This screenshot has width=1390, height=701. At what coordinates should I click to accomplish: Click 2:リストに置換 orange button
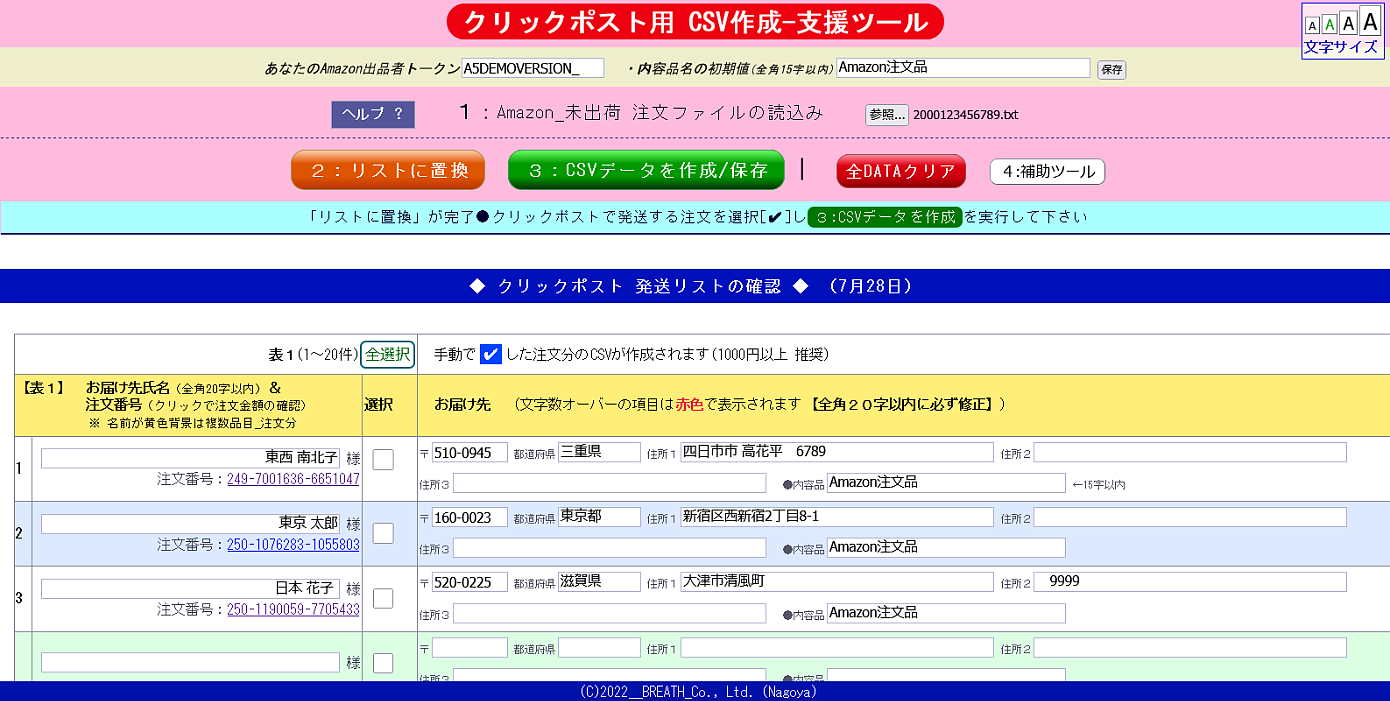tap(388, 170)
